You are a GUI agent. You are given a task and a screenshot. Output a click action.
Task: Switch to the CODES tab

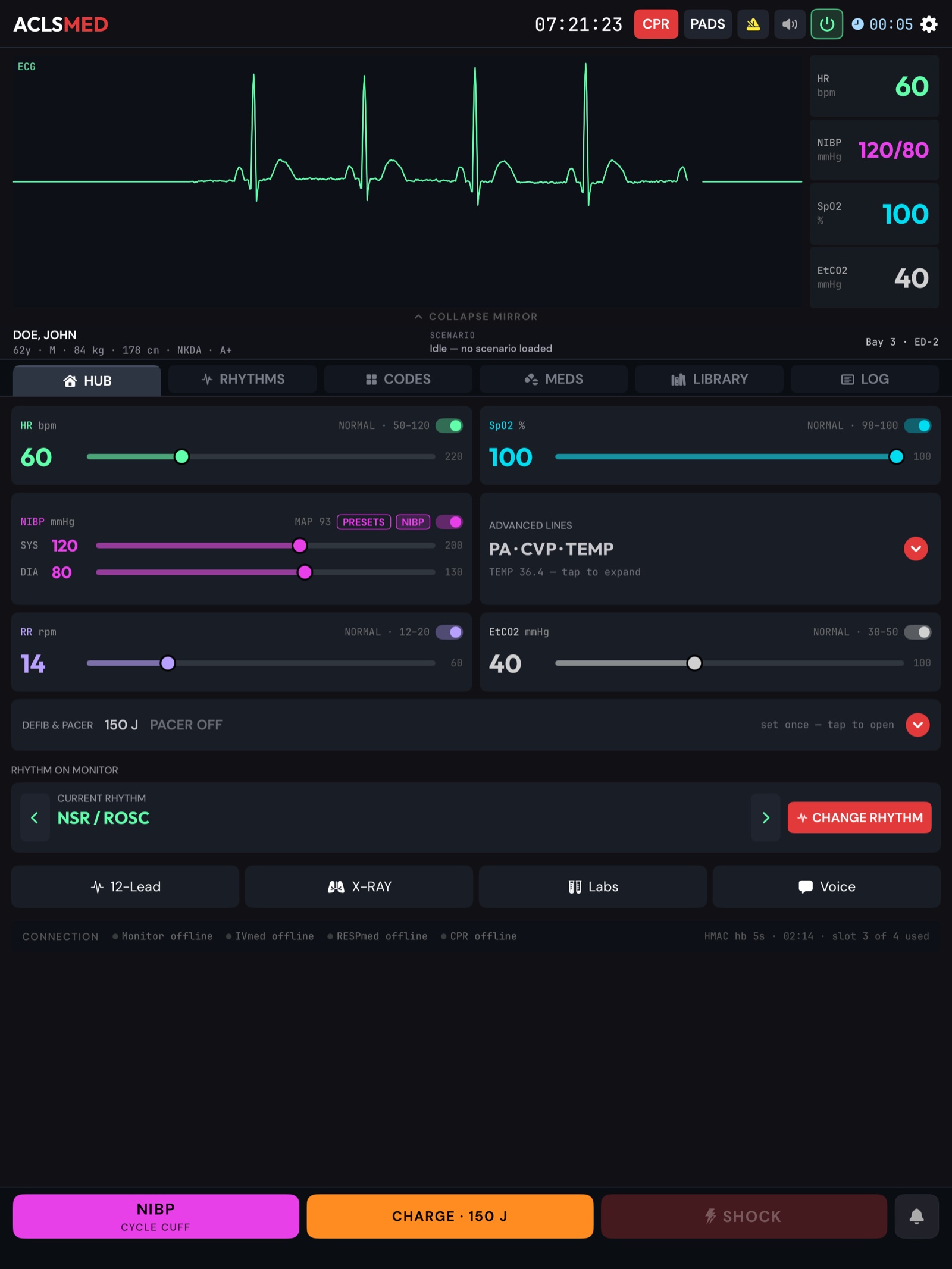coord(398,379)
